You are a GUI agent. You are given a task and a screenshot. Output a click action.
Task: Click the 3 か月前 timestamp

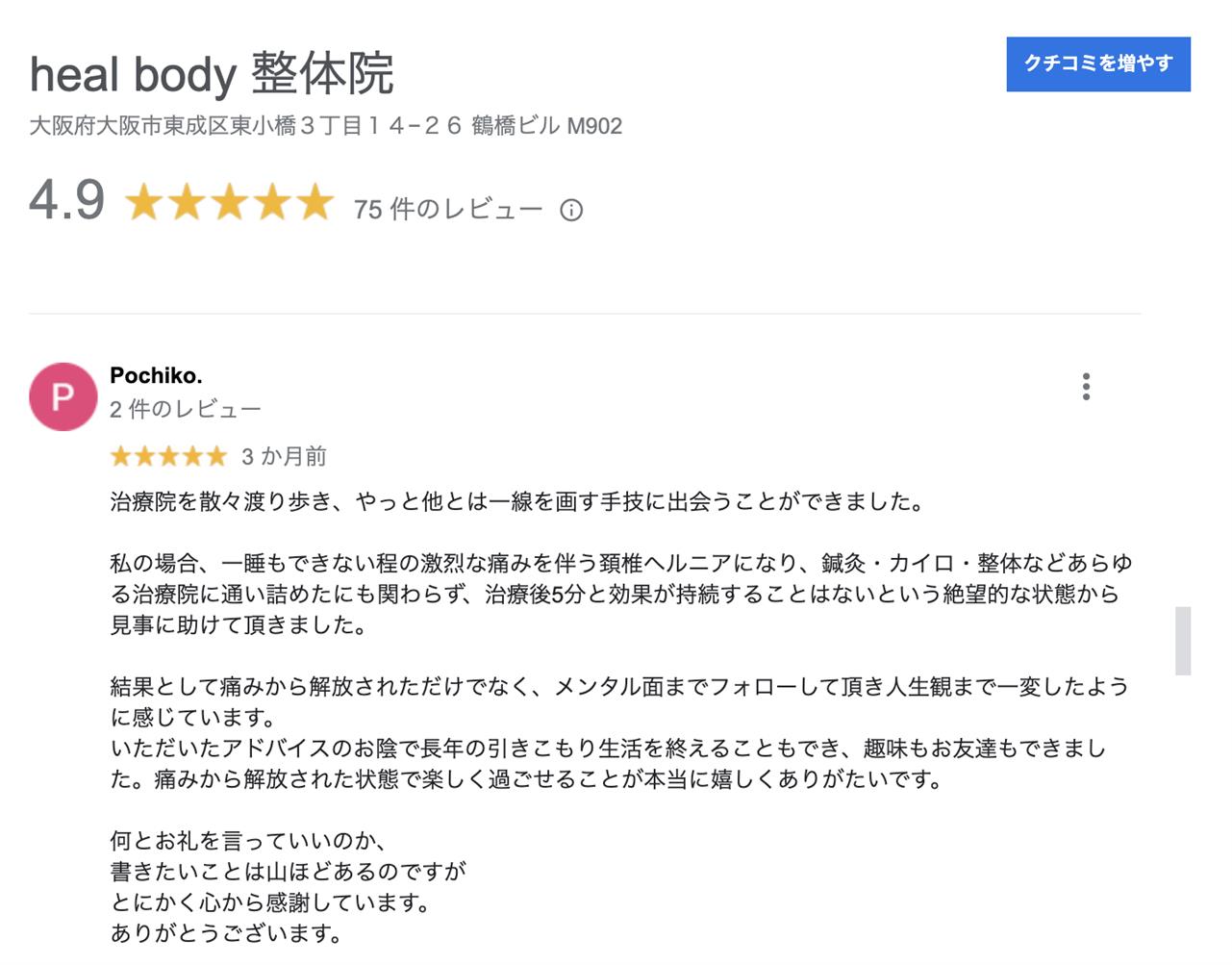tap(284, 456)
